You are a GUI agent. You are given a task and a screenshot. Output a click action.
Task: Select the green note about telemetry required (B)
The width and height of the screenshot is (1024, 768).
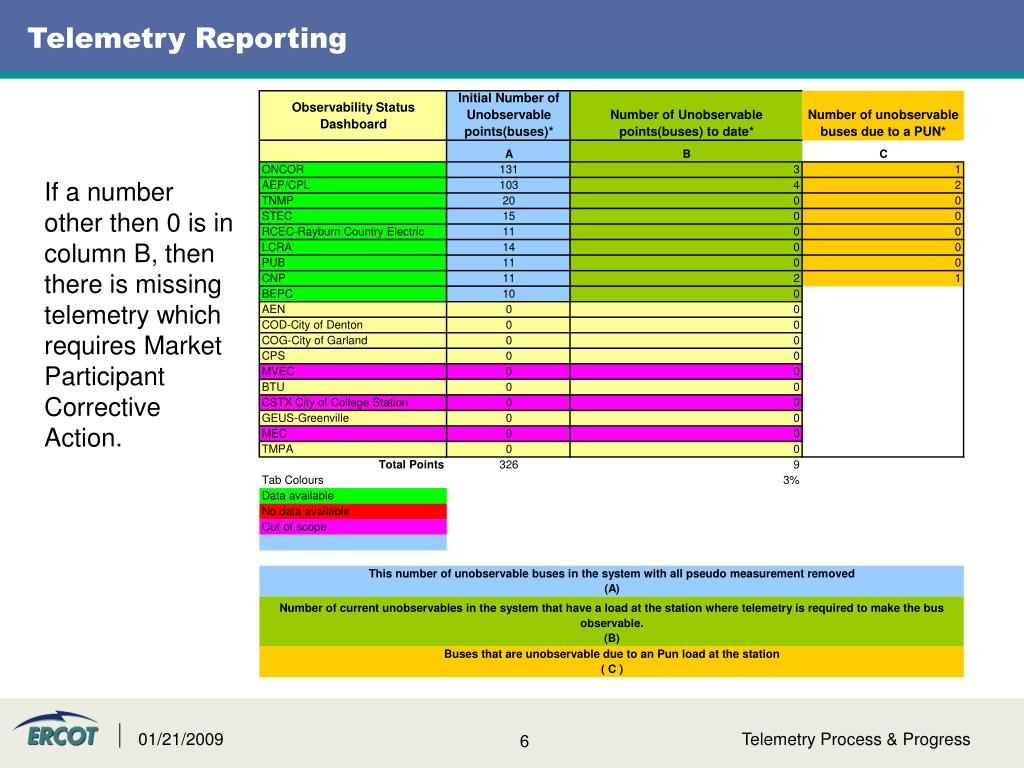pyautogui.click(x=611, y=622)
